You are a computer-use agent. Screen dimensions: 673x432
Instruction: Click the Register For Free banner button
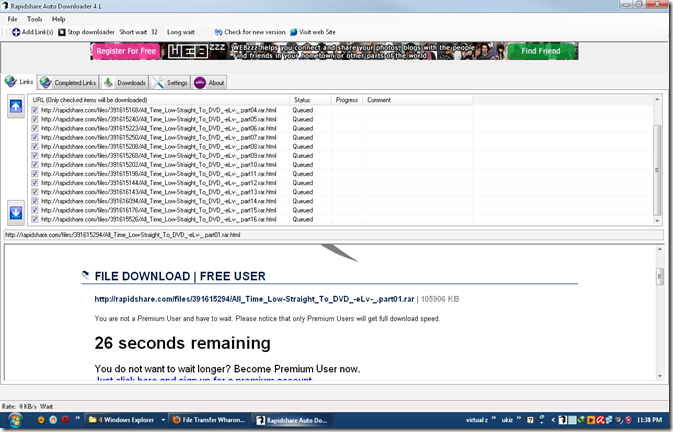pos(126,51)
